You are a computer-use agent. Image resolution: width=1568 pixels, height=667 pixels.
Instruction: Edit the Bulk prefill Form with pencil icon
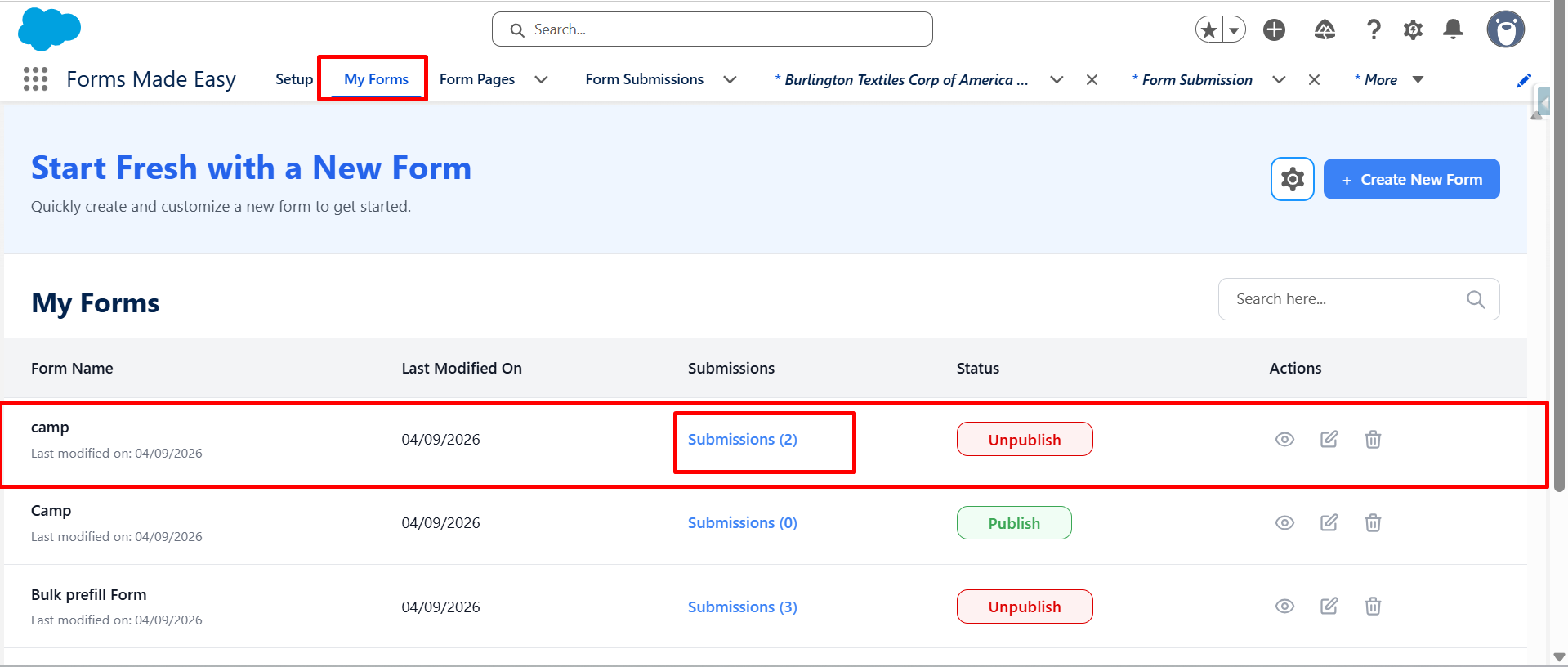coord(1329,607)
